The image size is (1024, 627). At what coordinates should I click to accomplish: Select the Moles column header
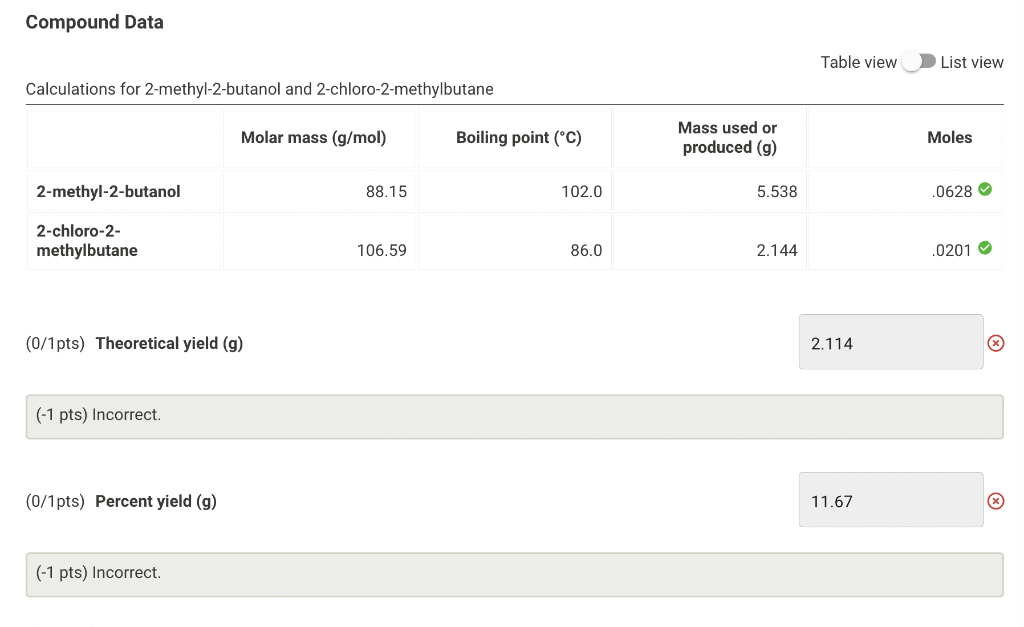[x=950, y=137]
